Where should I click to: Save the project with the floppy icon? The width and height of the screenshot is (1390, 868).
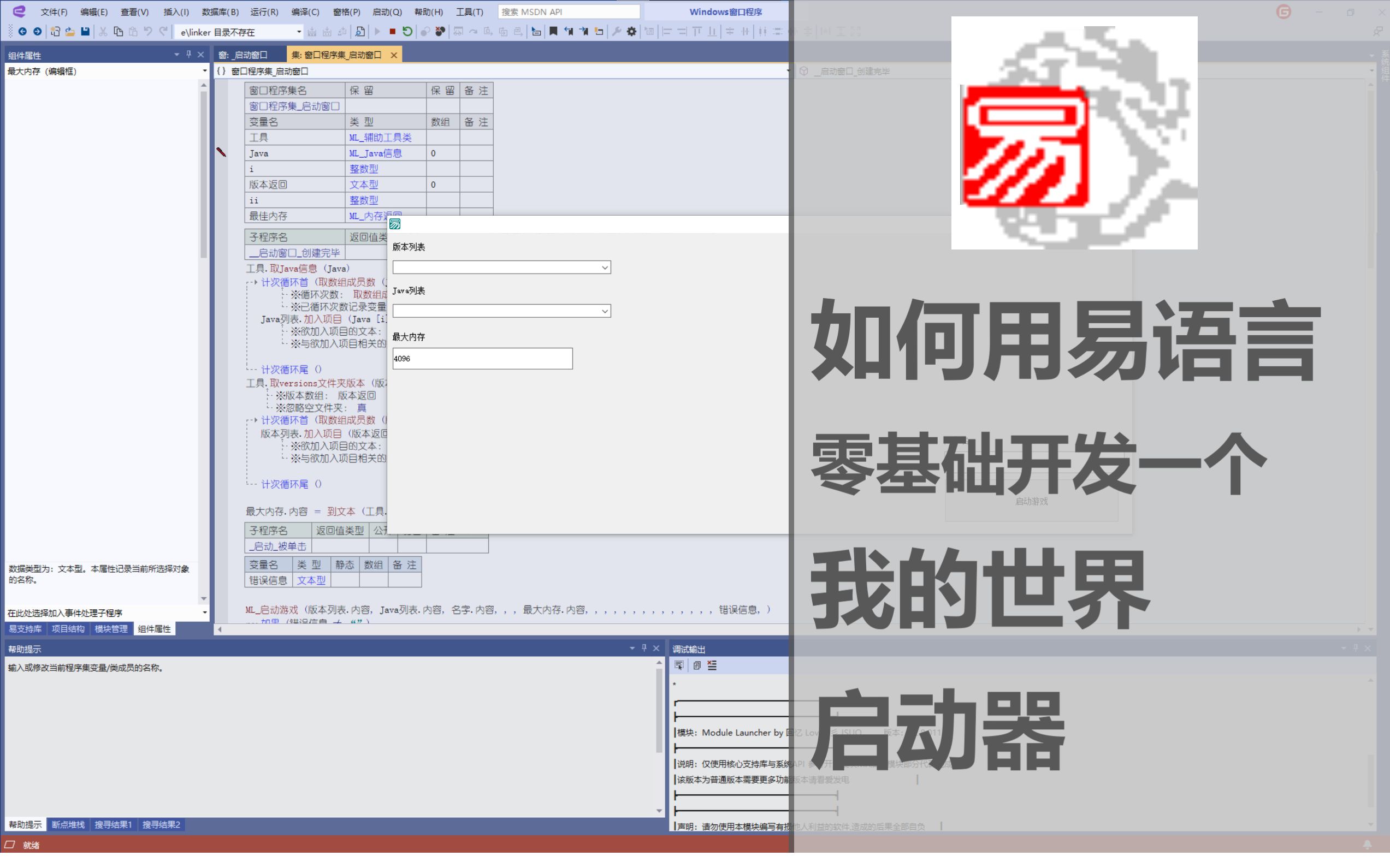click(85, 32)
